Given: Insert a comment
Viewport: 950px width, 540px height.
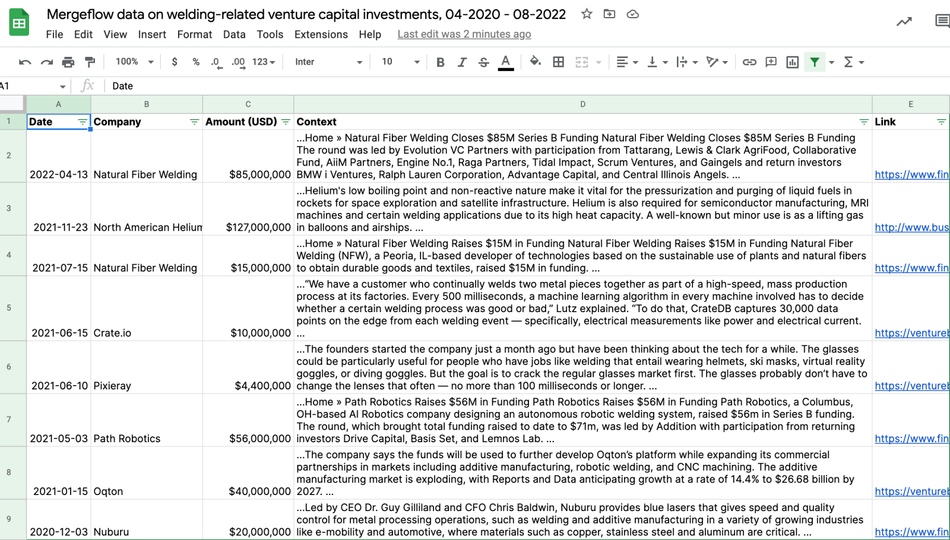Looking at the screenshot, I should [771, 62].
